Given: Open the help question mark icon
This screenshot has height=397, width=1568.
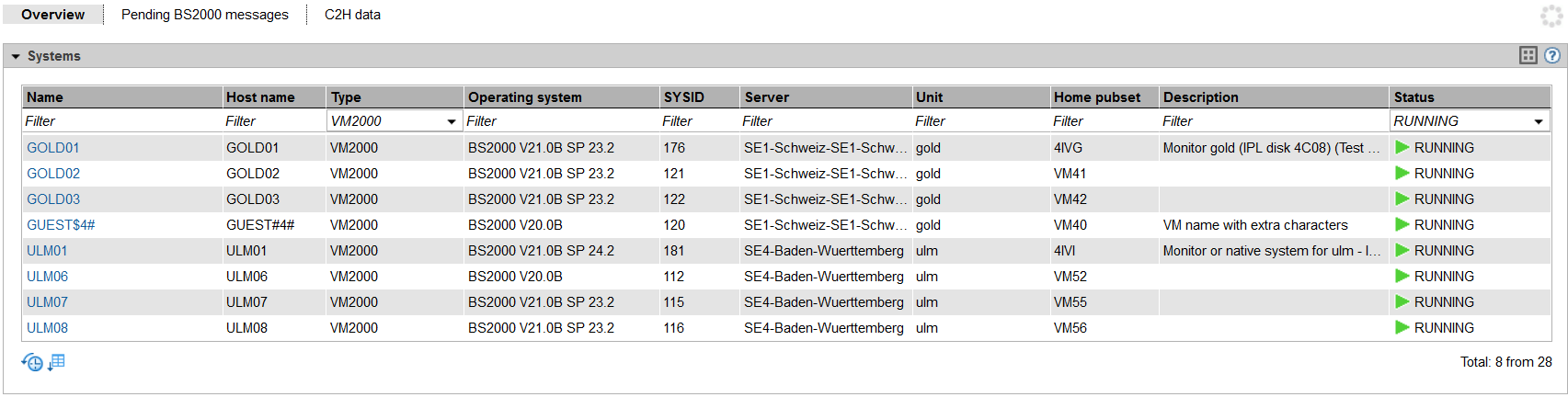Looking at the screenshot, I should (x=1552, y=56).
